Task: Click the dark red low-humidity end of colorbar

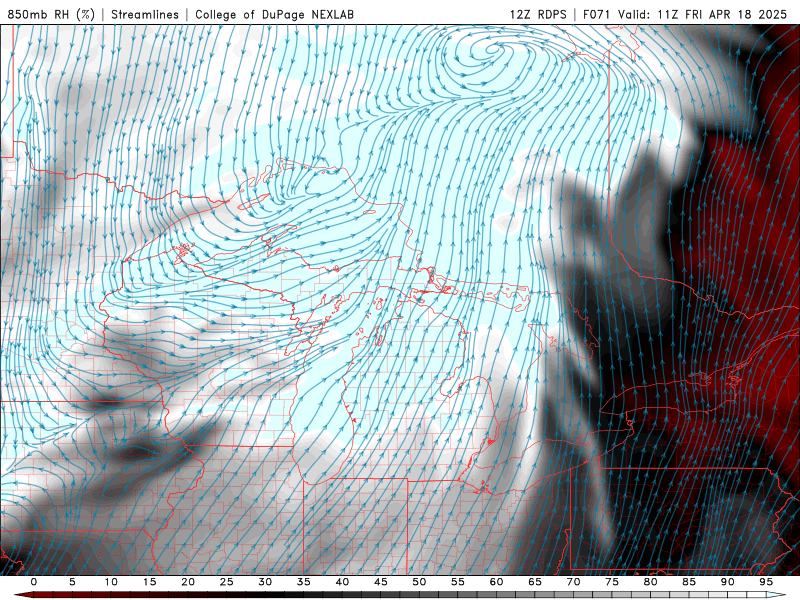Action: 24,595
